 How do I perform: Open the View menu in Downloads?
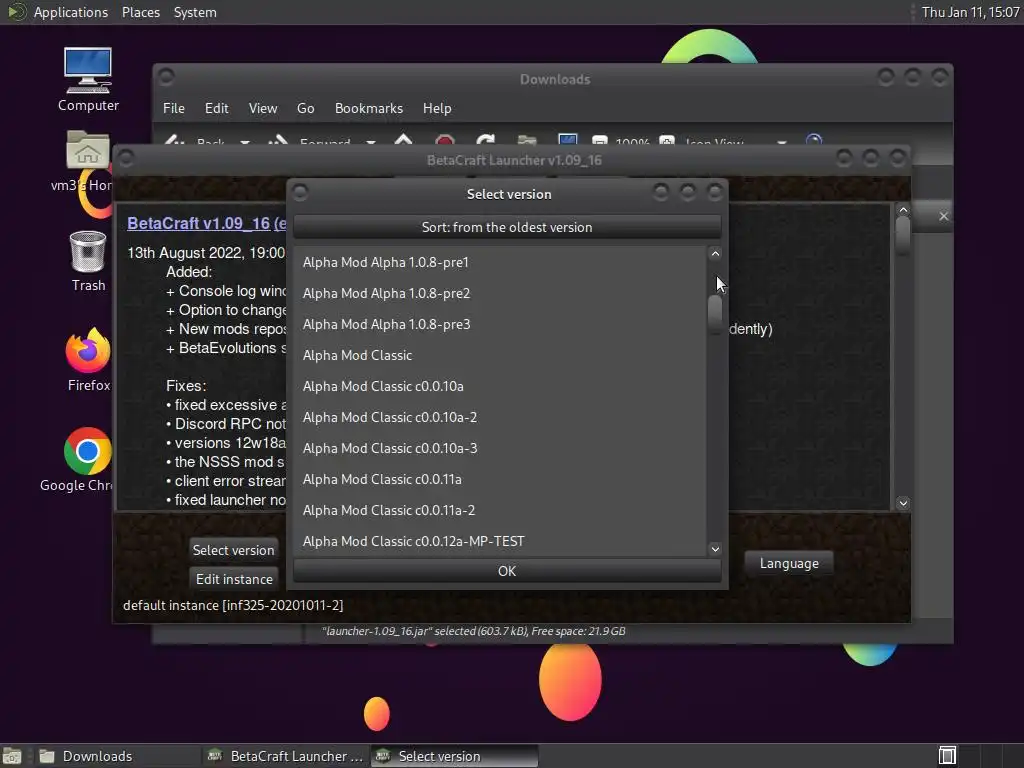[263, 108]
